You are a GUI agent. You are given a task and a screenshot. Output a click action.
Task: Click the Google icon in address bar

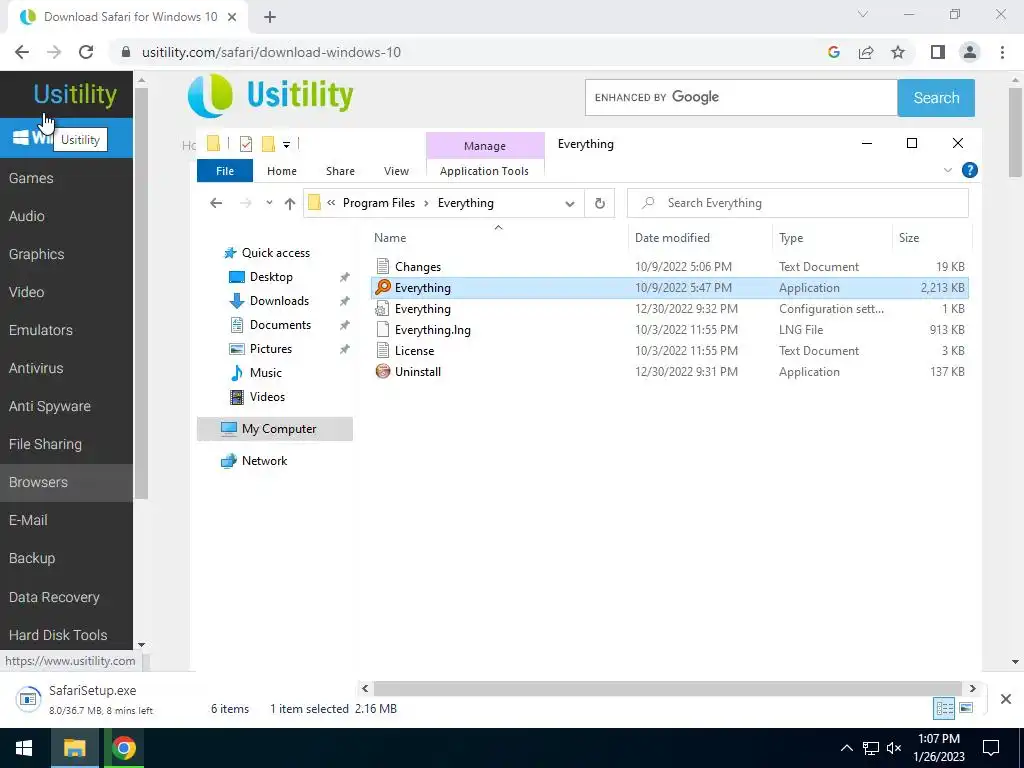(833, 52)
